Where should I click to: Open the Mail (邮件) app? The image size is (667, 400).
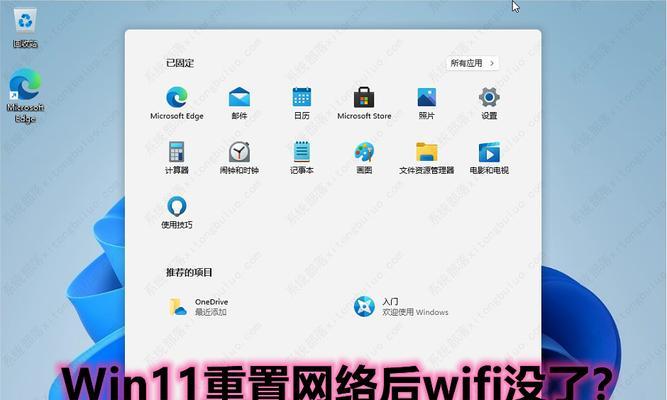coord(239,103)
